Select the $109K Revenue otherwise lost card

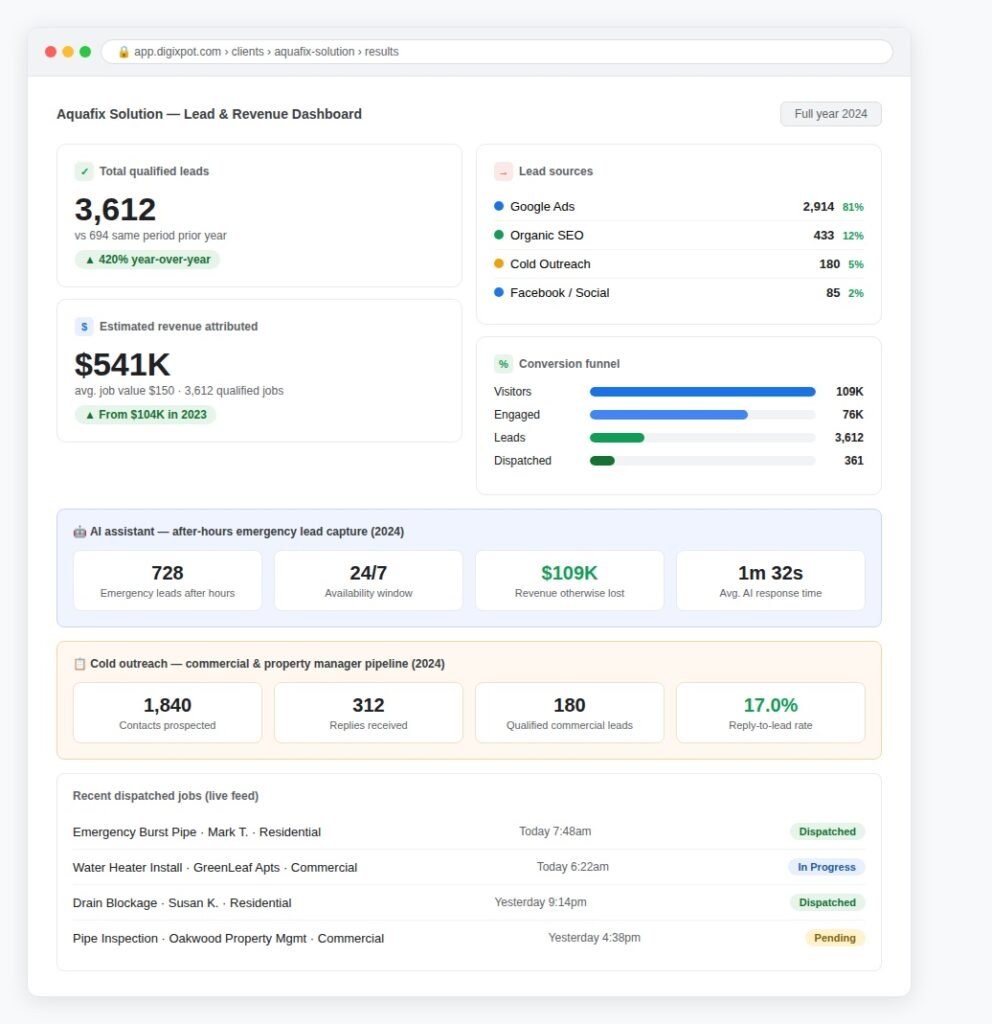click(x=569, y=581)
